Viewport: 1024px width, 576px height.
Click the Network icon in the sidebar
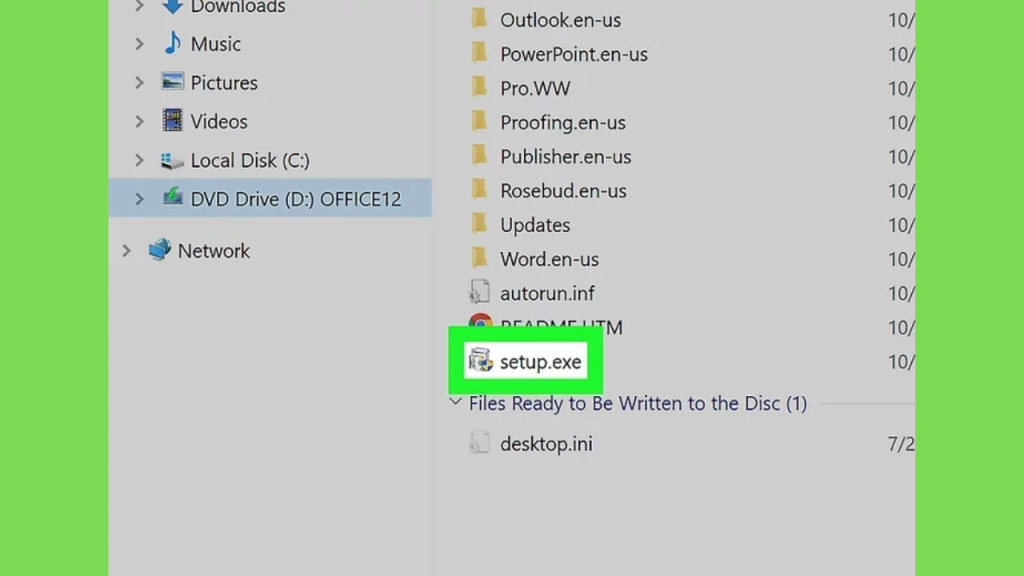[x=159, y=249]
